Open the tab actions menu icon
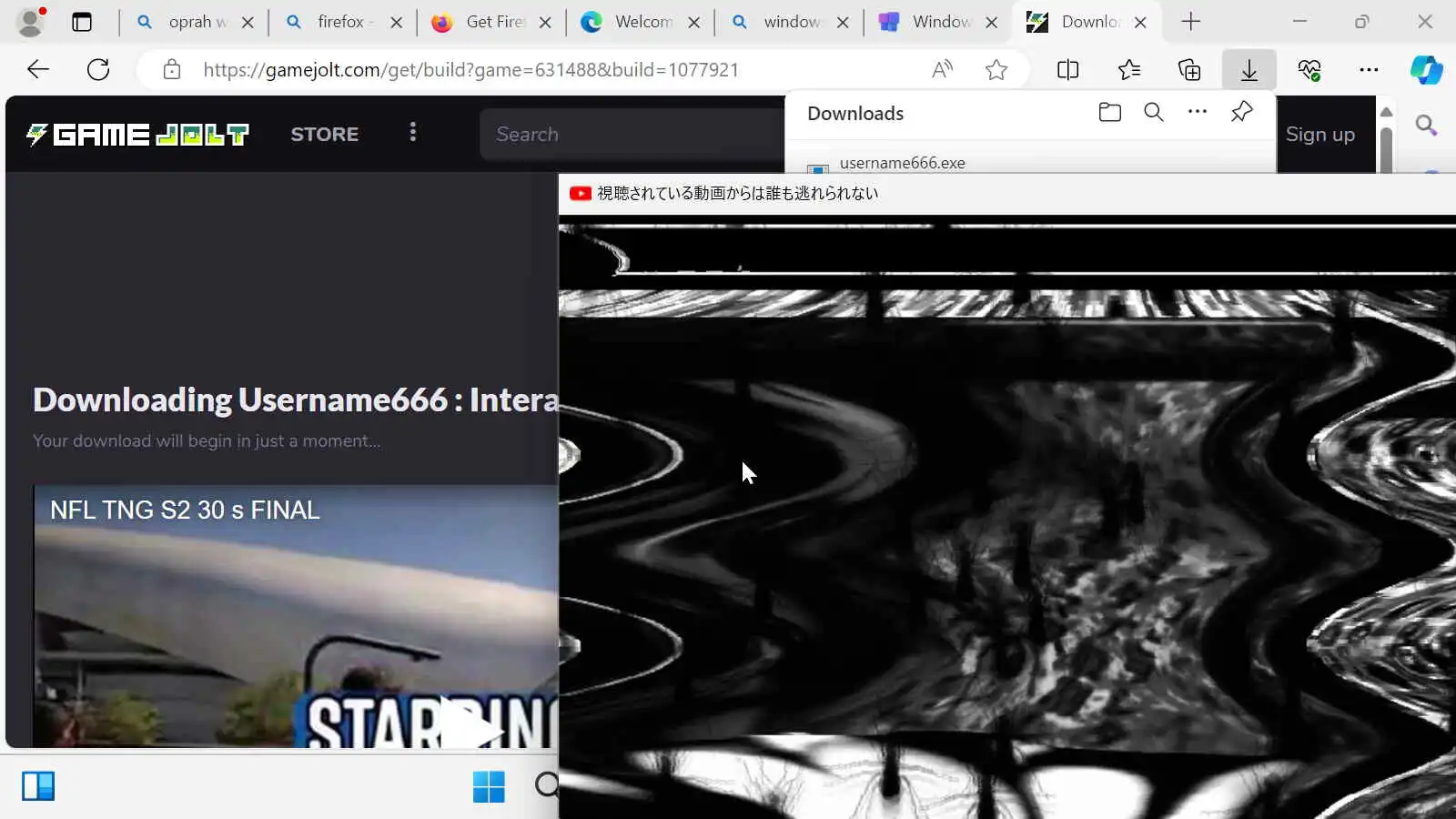Image resolution: width=1456 pixels, height=819 pixels. point(82,22)
